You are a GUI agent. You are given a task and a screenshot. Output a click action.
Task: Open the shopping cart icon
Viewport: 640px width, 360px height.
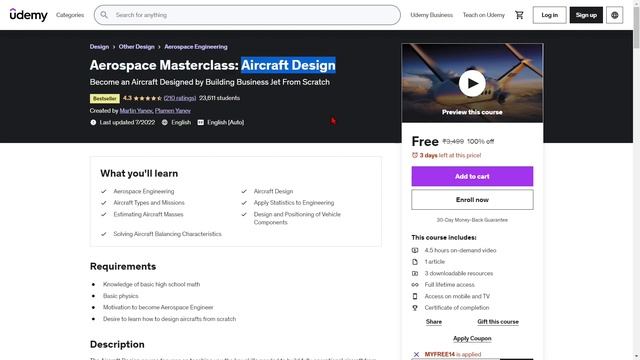point(519,15)
